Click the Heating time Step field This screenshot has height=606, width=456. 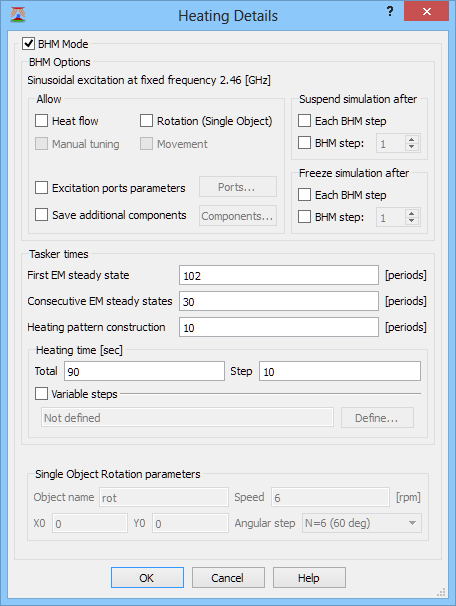coord(340,371)
